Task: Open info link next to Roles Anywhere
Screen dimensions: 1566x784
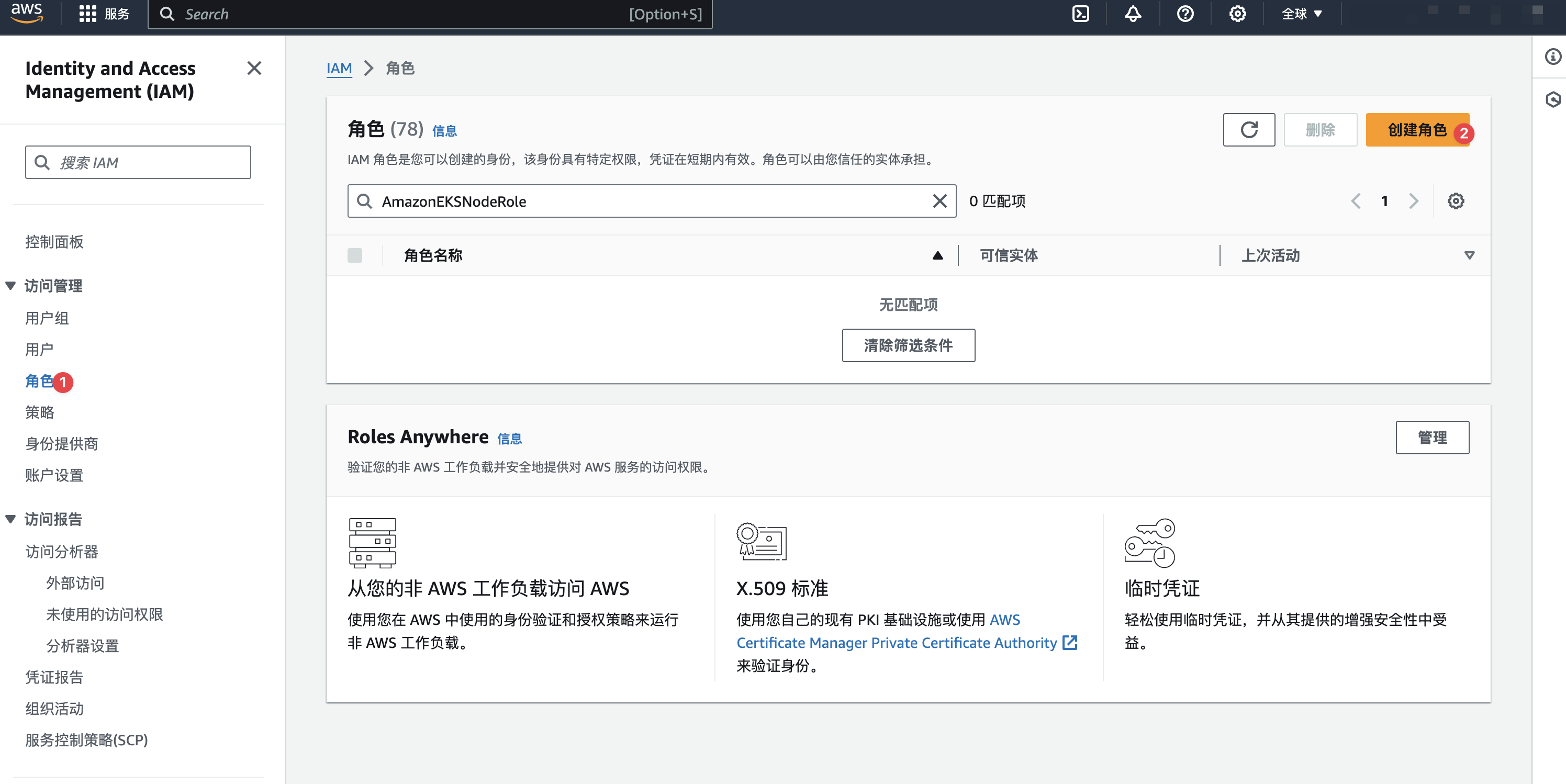Action: 509,438
